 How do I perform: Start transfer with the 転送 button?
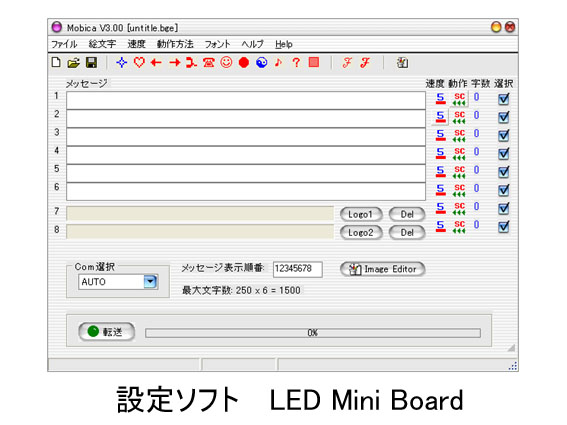tap(107, 332)
